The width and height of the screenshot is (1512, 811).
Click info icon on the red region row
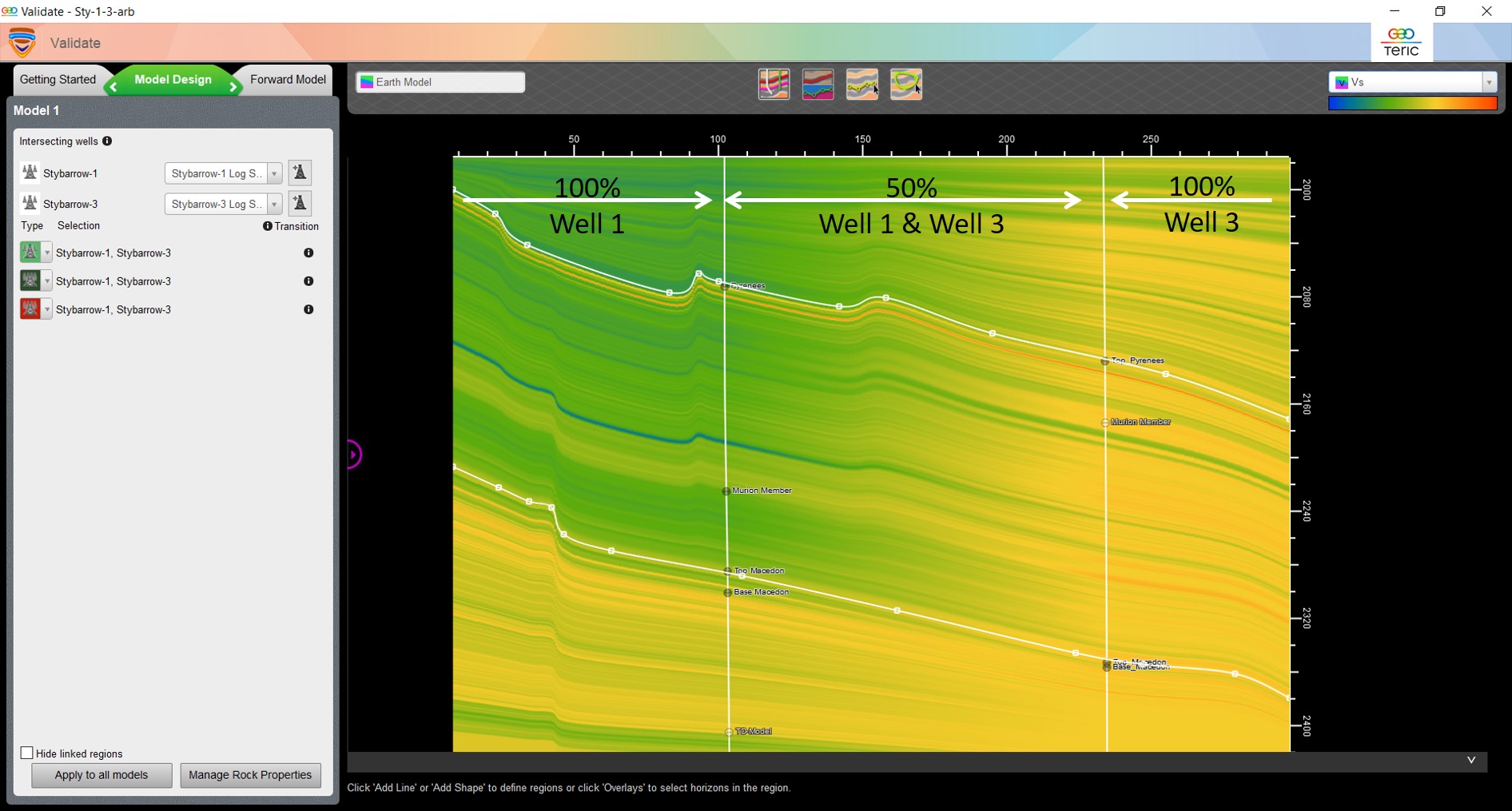(x=308, y=309)
